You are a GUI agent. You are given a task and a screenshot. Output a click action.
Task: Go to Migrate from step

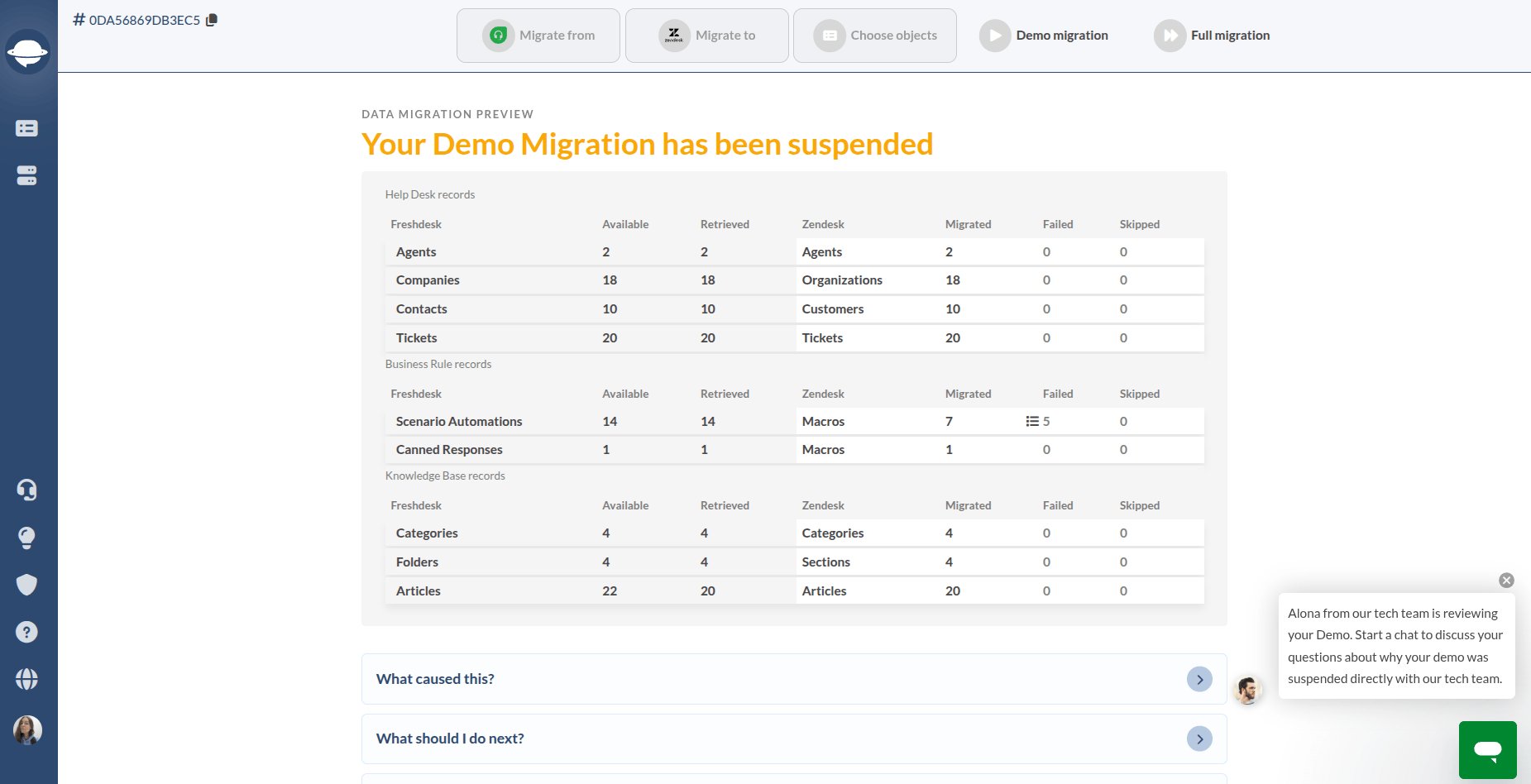[538, 36]
